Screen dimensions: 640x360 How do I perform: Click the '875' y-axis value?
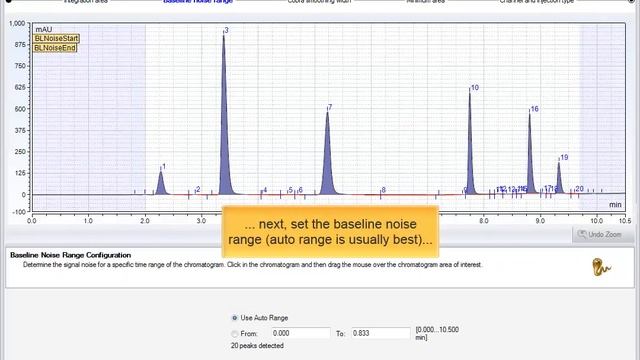20,44
